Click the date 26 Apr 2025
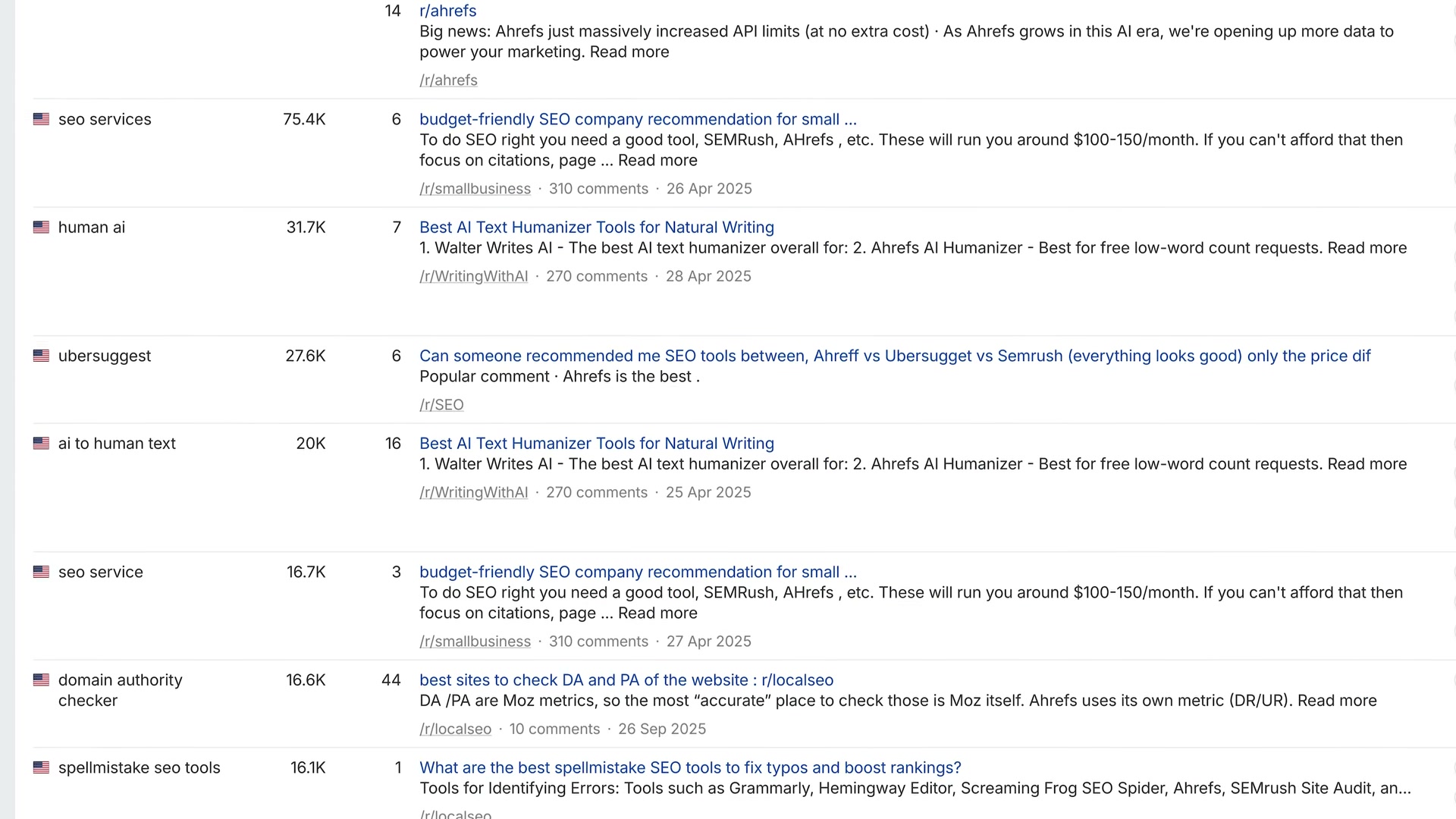The height and width of the screenshot is (819, 1456). (x=709, y=189)
